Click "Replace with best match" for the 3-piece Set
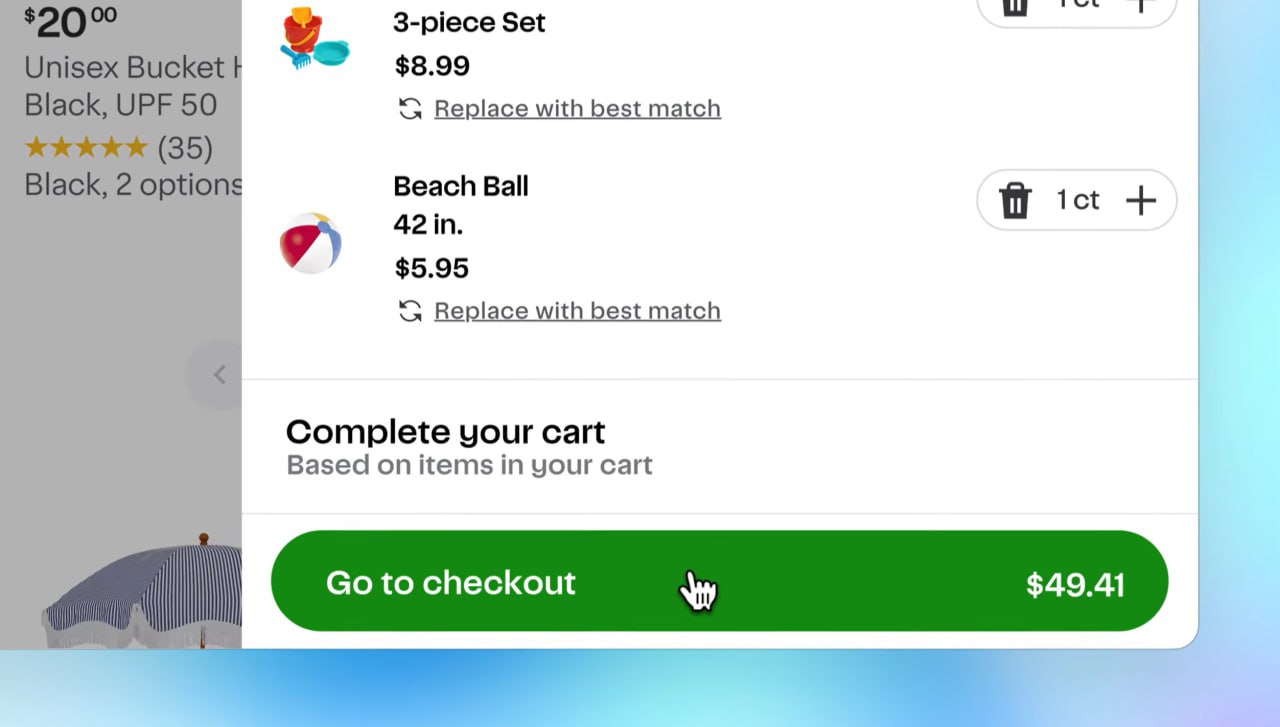This screenshot has height=727, width=1280. [577, 109]
